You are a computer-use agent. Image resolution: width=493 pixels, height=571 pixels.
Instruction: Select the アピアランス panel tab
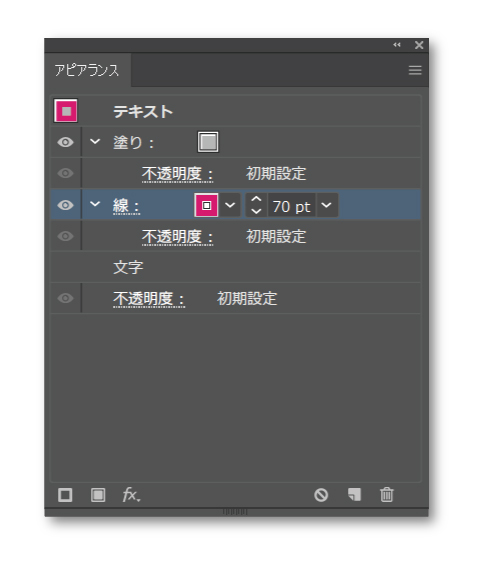87,70
